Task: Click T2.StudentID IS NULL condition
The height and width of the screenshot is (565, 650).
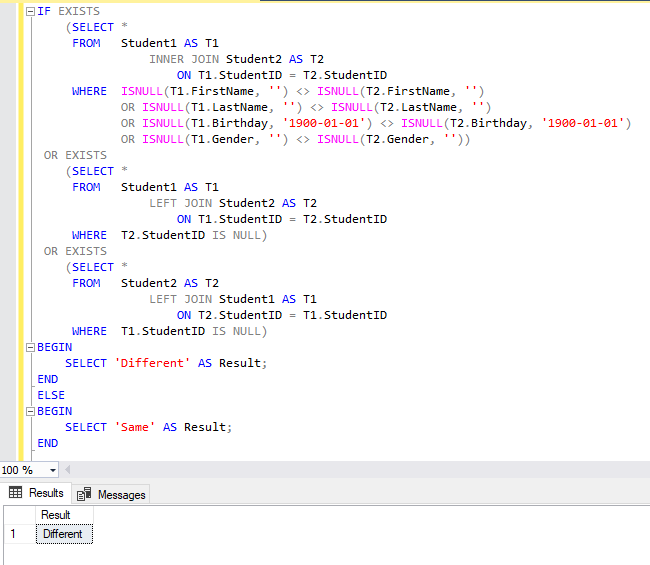Action: (x=194, y=235)
